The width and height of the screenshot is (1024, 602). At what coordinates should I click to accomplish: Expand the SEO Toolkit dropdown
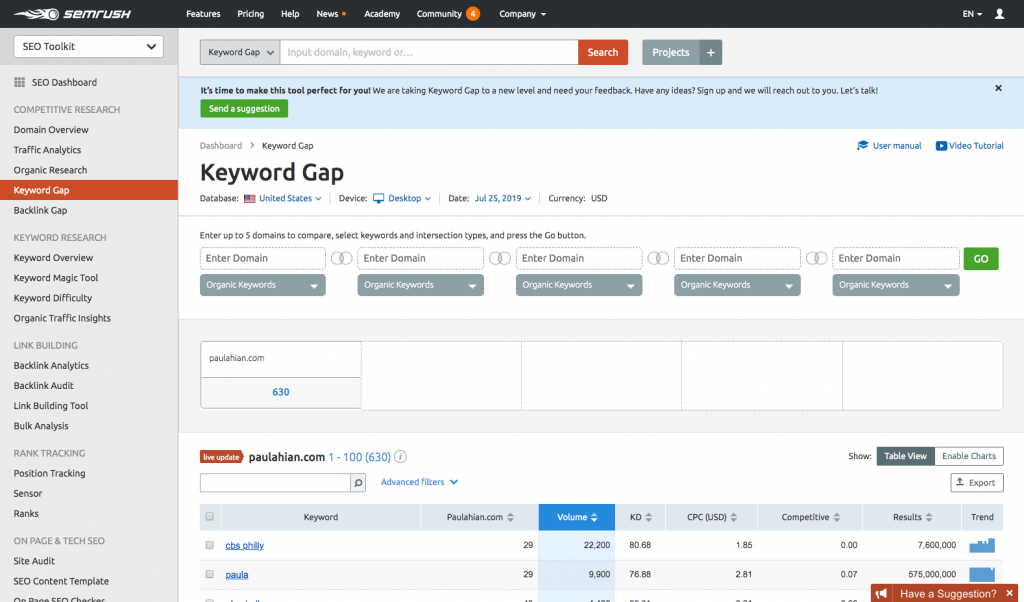click(x=88, y=46)
